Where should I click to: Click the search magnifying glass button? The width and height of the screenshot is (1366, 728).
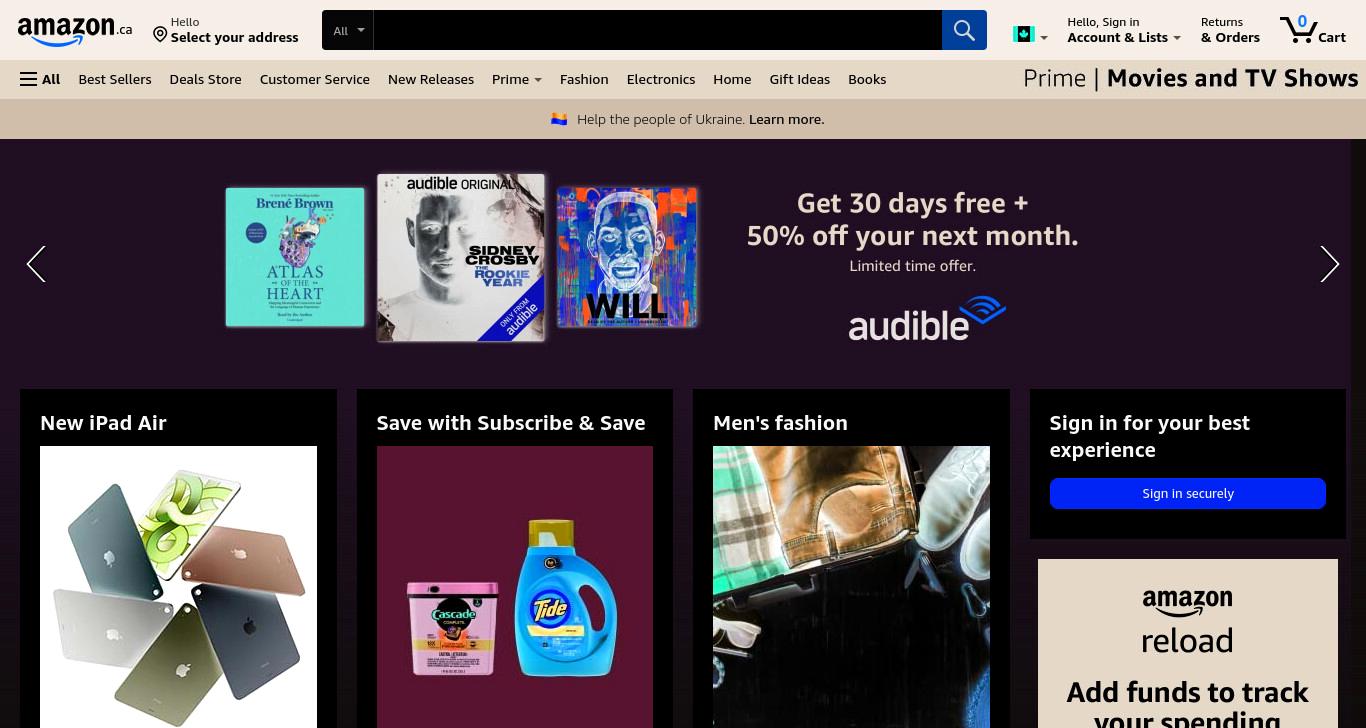pyautogui.click(x=964, y=30)
